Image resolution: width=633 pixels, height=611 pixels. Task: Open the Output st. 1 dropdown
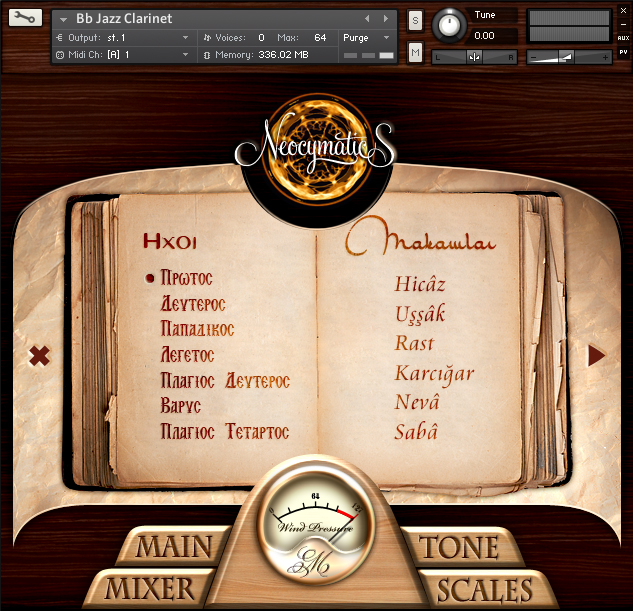point(185,38)
